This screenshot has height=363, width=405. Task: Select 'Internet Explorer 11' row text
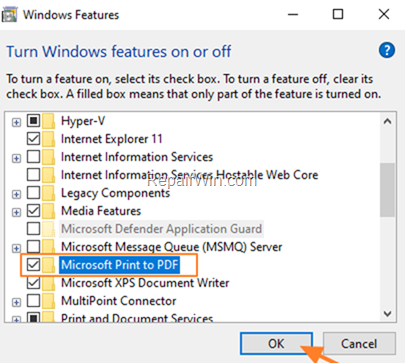click(x=112, y=139)
